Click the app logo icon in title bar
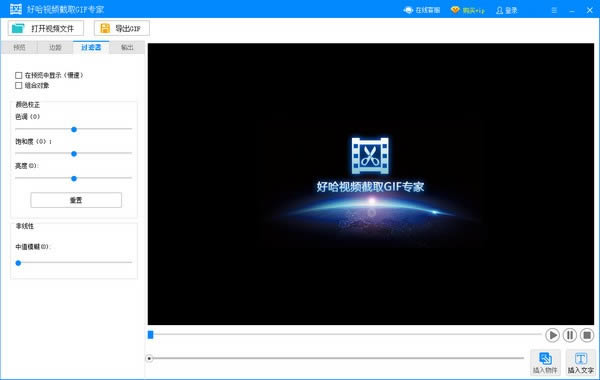The height and width of the screenshot is (380, 600). pyautogui.click(x=16, y=9)
